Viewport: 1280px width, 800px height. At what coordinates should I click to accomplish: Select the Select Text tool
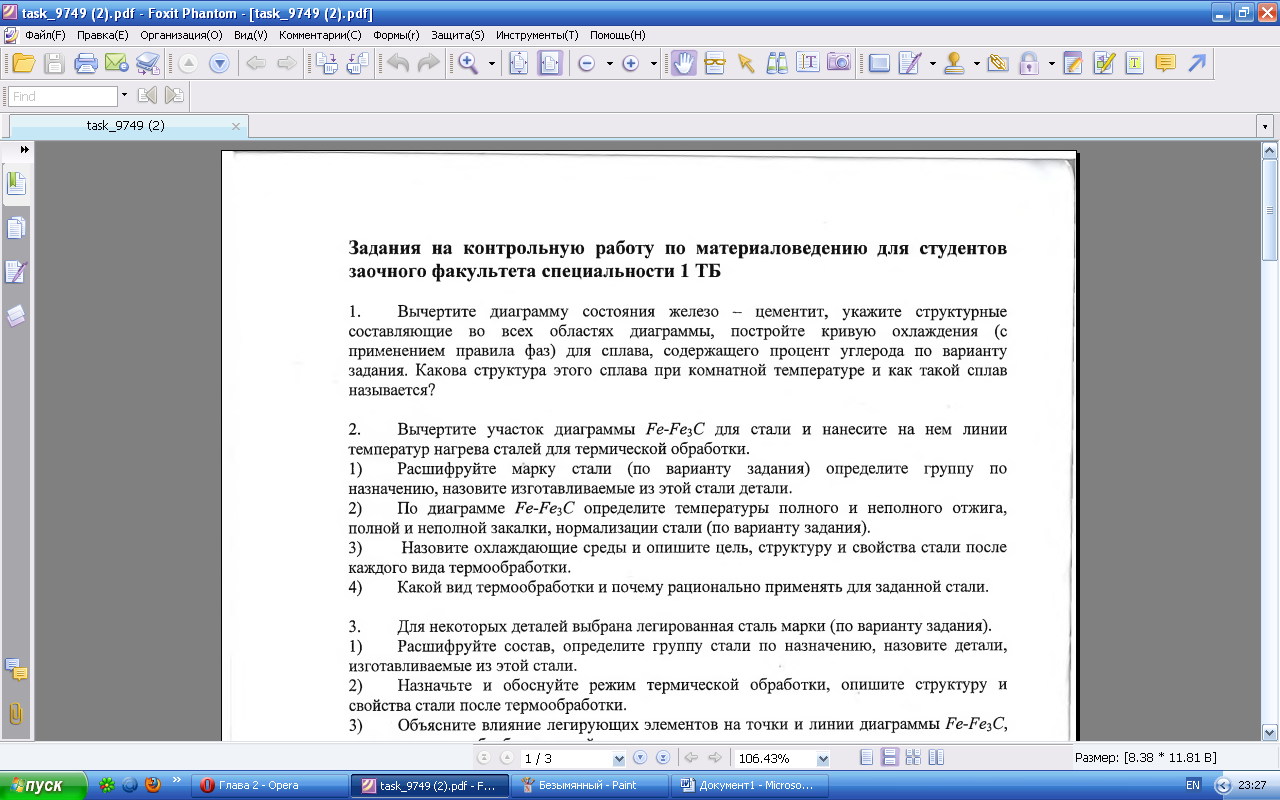pyautogui.click(x=808, y=63)
